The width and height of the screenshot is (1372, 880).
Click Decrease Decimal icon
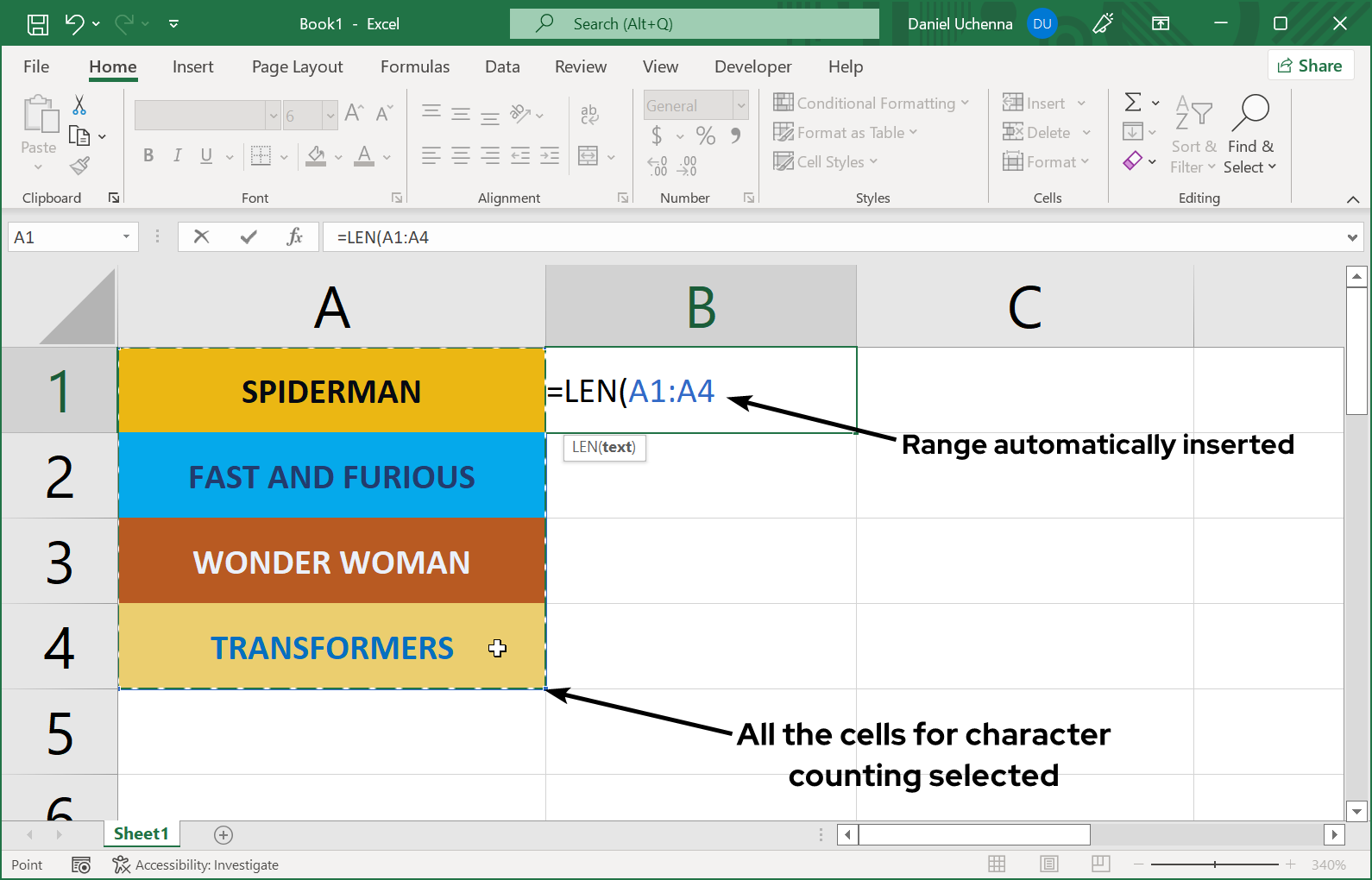tap(687, 166)
